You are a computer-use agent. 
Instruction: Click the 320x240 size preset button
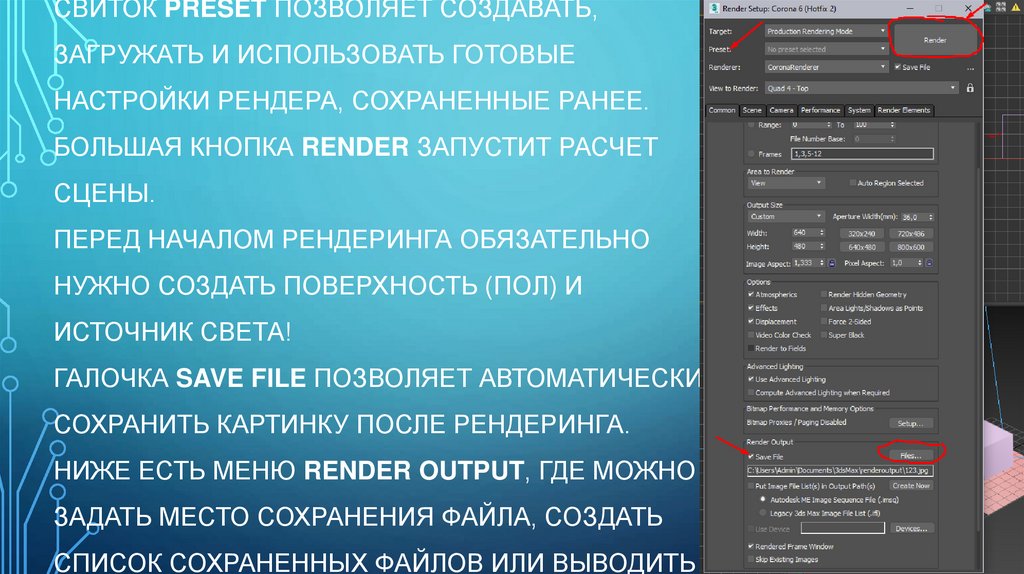tap(861, 234)
